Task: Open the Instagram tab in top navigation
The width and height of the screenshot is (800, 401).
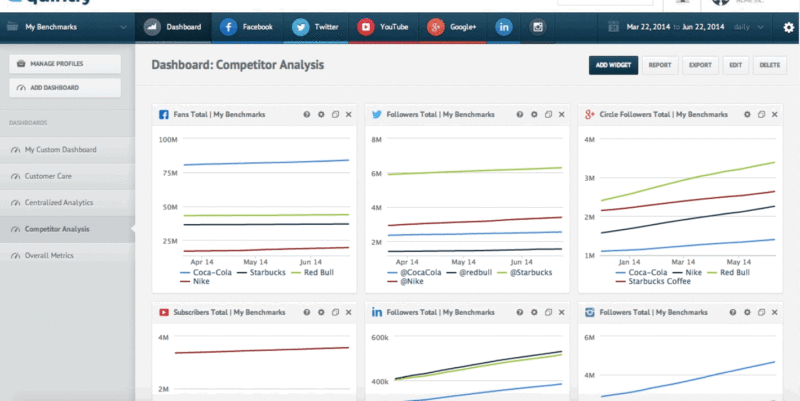Action: pos(537,27)
